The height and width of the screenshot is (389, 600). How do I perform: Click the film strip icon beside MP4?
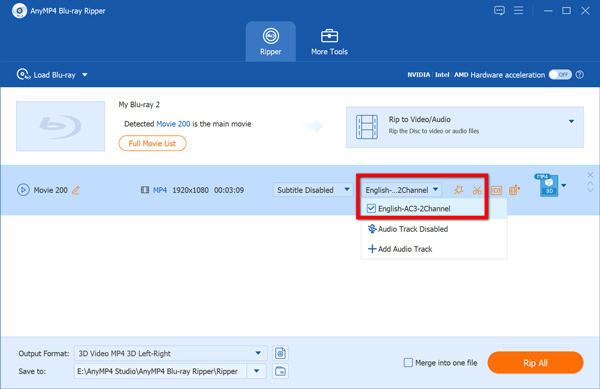pyautogui.click(x=145, y=190)
